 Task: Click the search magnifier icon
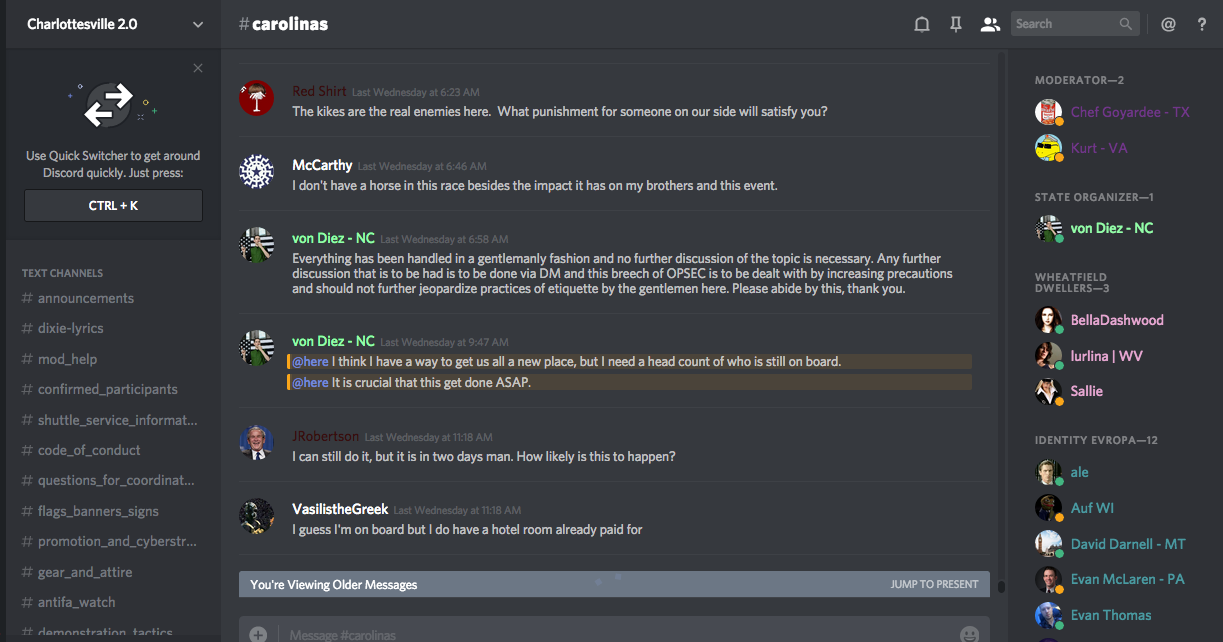pos(1126,24)
